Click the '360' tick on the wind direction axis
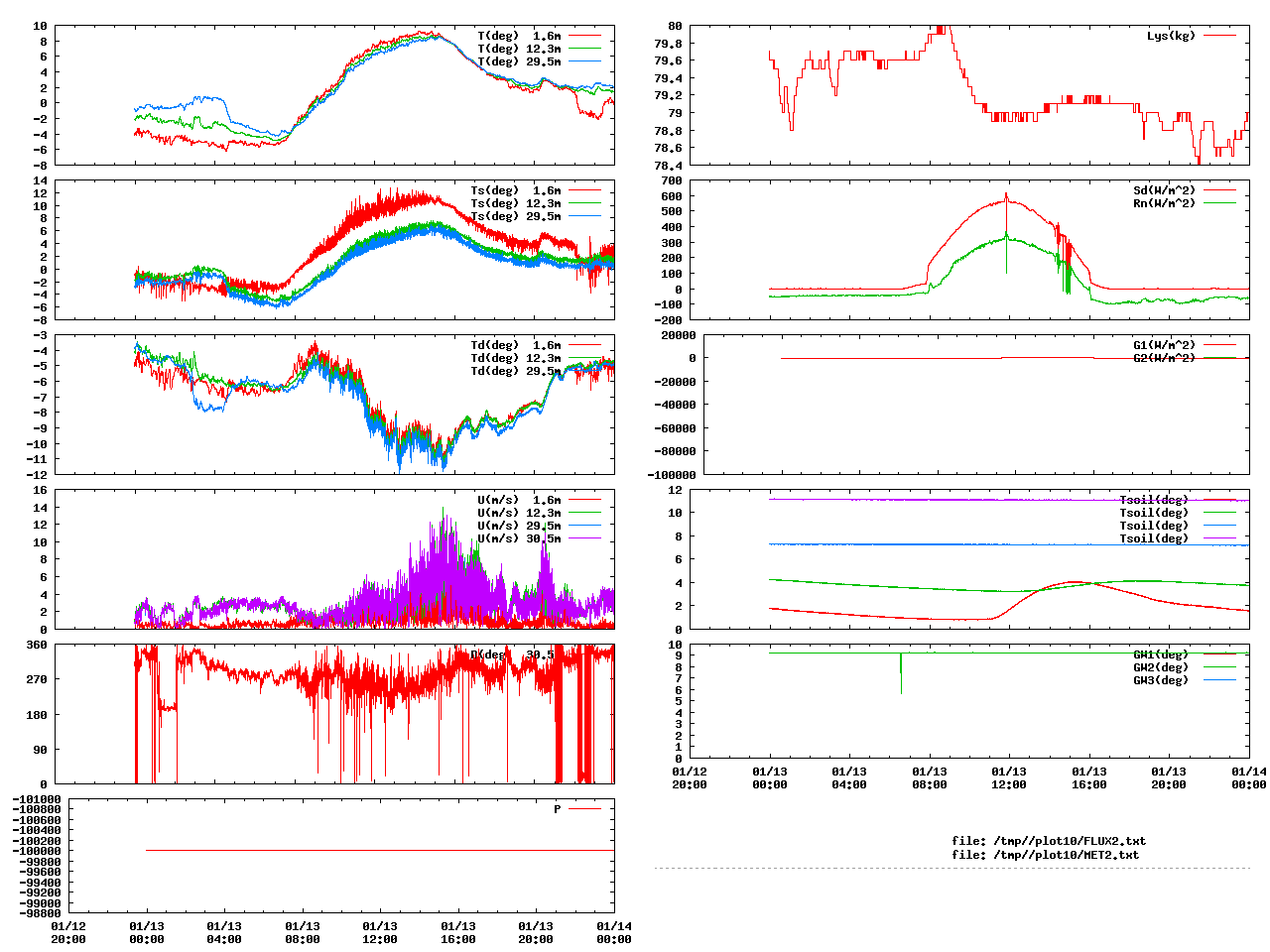 [x=37, y=645]
